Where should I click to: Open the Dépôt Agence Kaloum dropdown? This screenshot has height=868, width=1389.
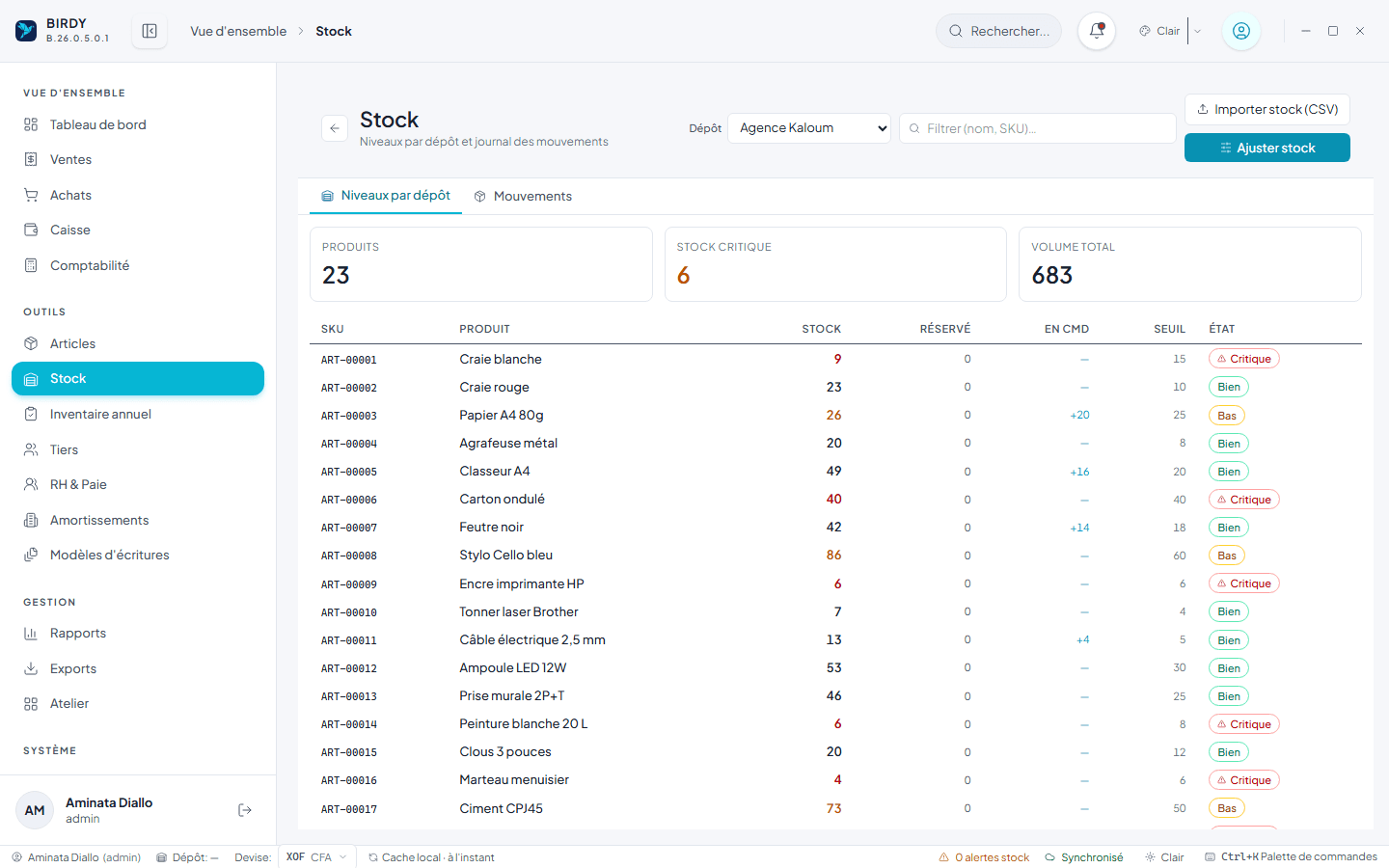pyautogui.click(x=809, y=128)
